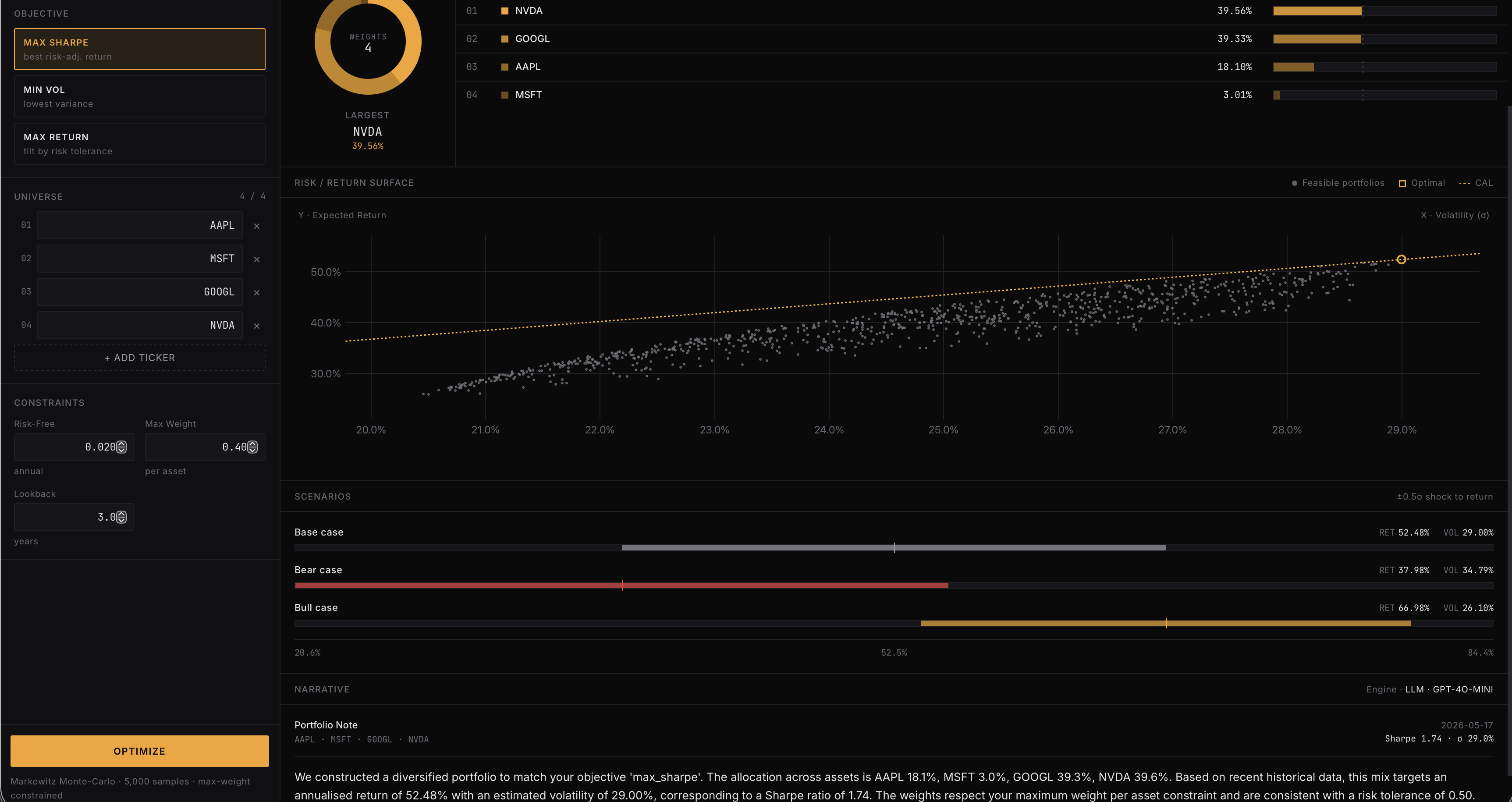Click the ±0.5σ shock to return note
1512x802 pixels.
click(x=1445, y=497)
